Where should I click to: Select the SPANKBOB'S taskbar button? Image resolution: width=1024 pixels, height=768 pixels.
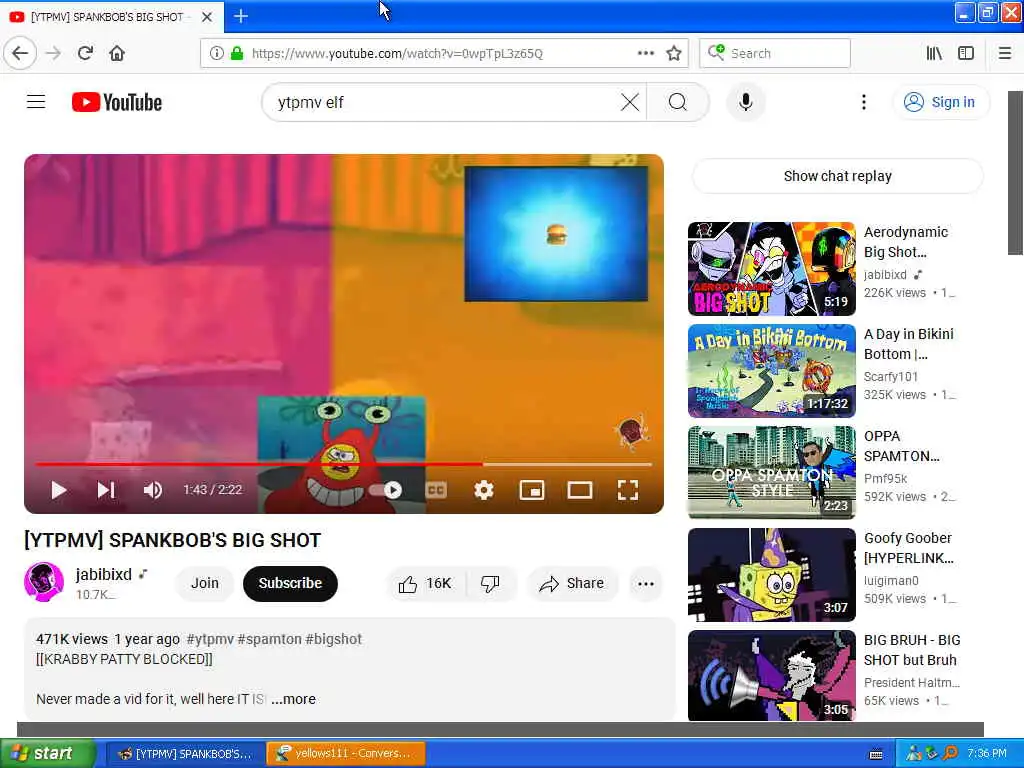coord(185,753)
